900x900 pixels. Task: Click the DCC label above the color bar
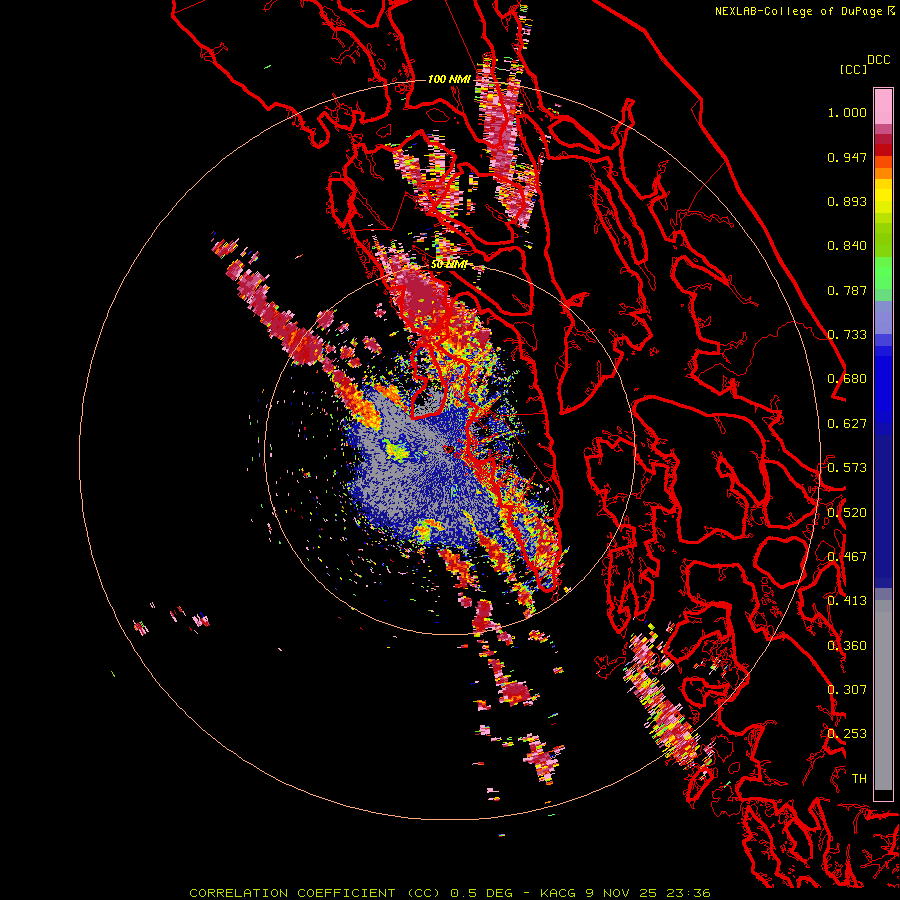tap(879, 60)
